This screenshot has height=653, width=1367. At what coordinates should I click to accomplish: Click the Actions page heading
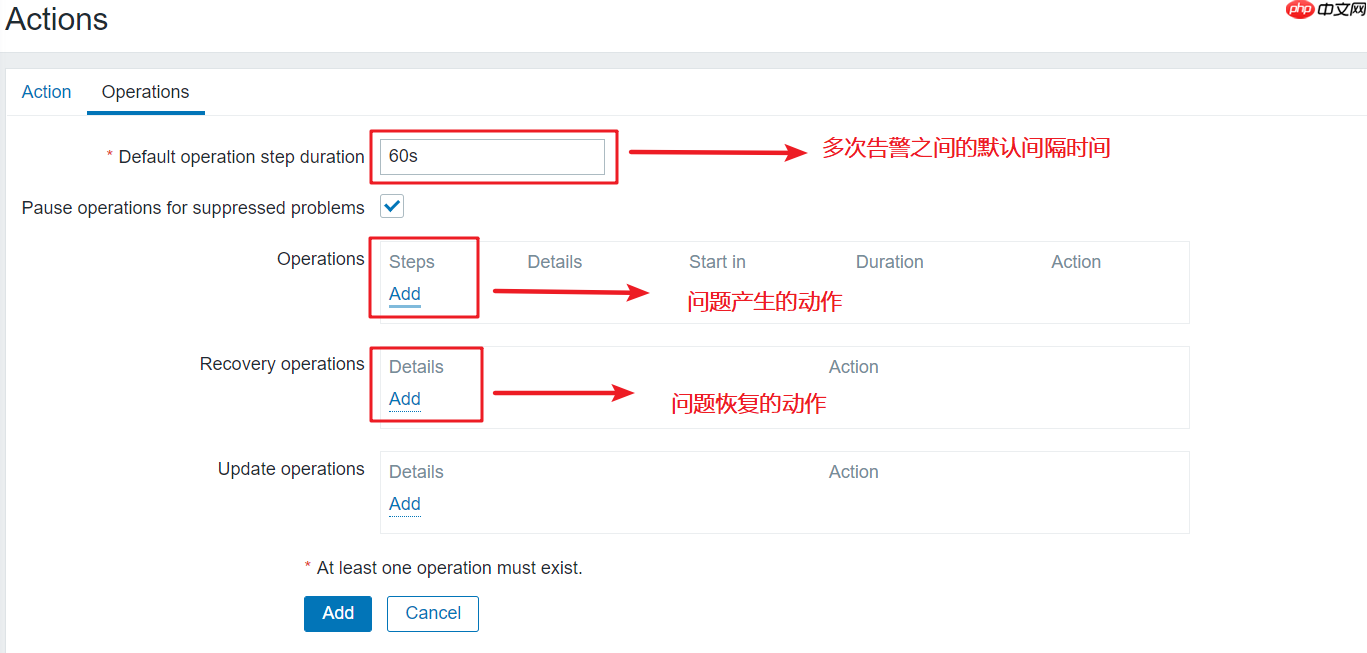click(x=57, y=19)
